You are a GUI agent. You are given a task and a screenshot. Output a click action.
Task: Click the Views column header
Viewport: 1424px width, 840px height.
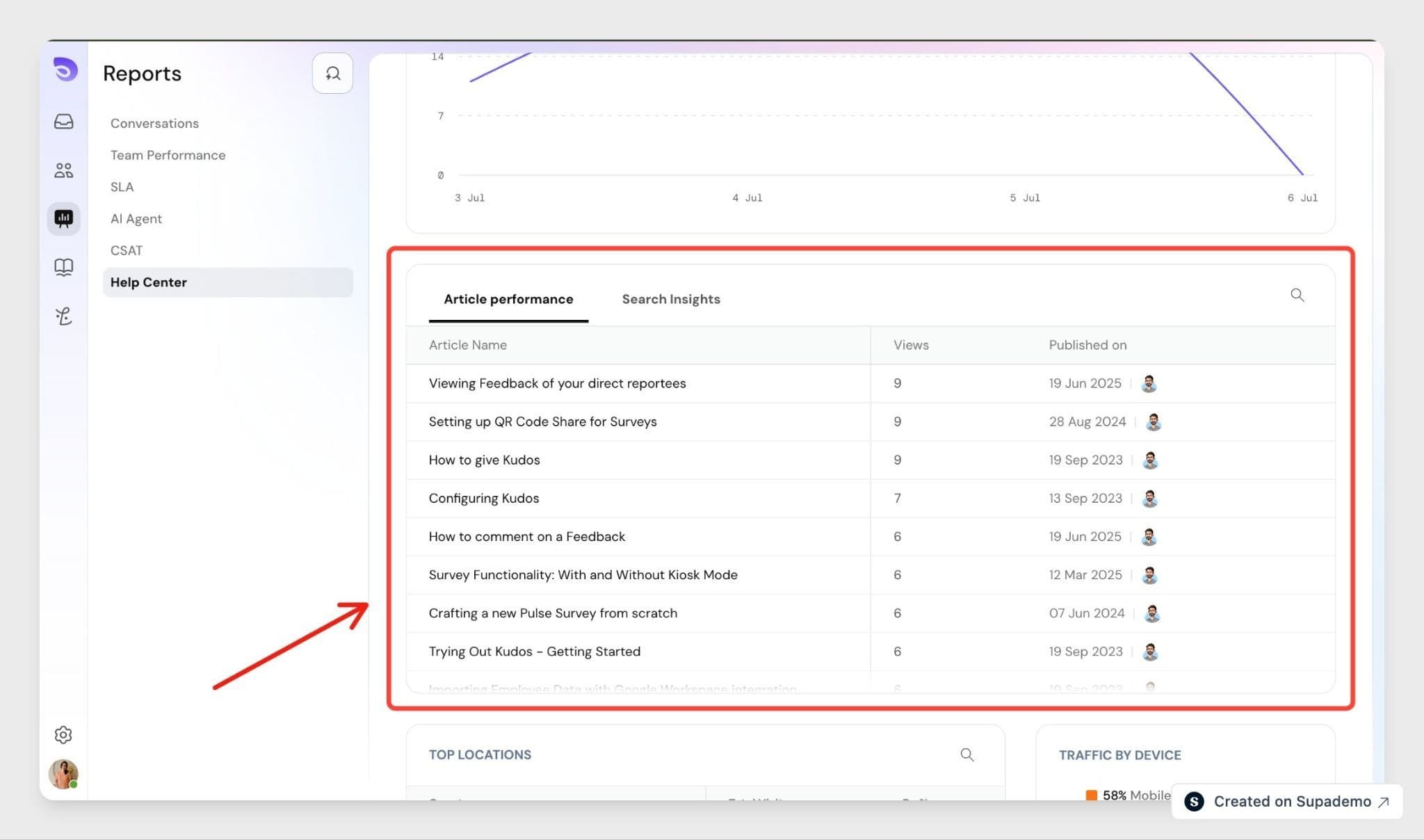(x=911, y=345)
